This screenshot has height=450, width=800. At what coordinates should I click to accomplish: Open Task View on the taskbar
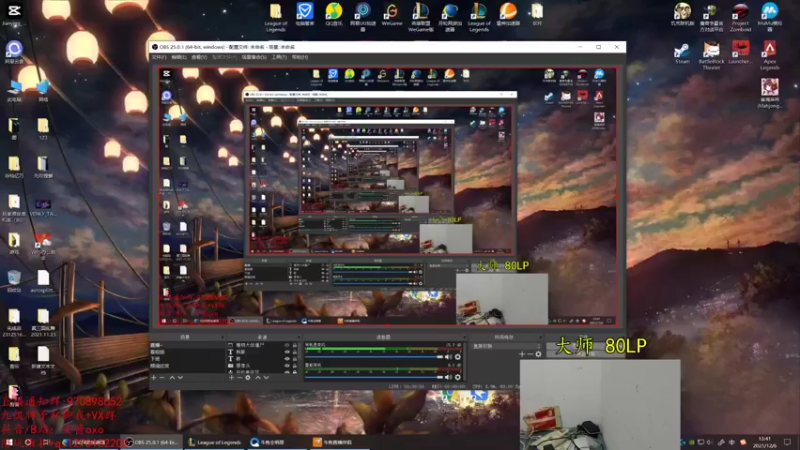[46, 442]
